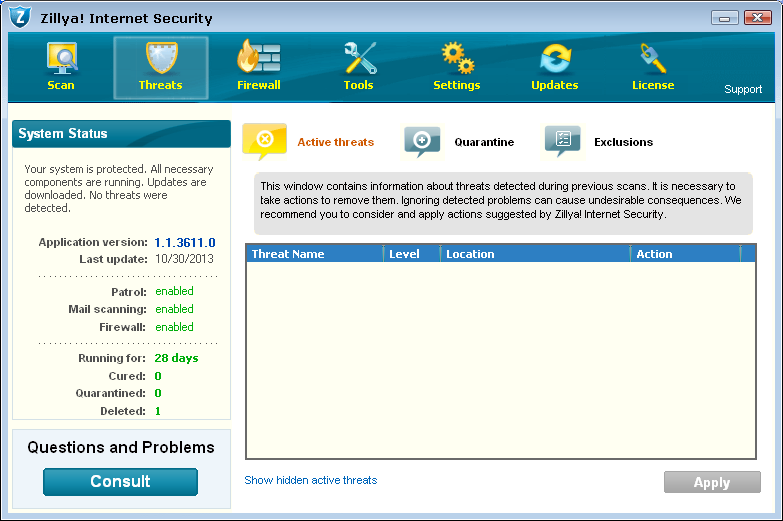Click the Patrol enabled status

(x=174, y=291)
